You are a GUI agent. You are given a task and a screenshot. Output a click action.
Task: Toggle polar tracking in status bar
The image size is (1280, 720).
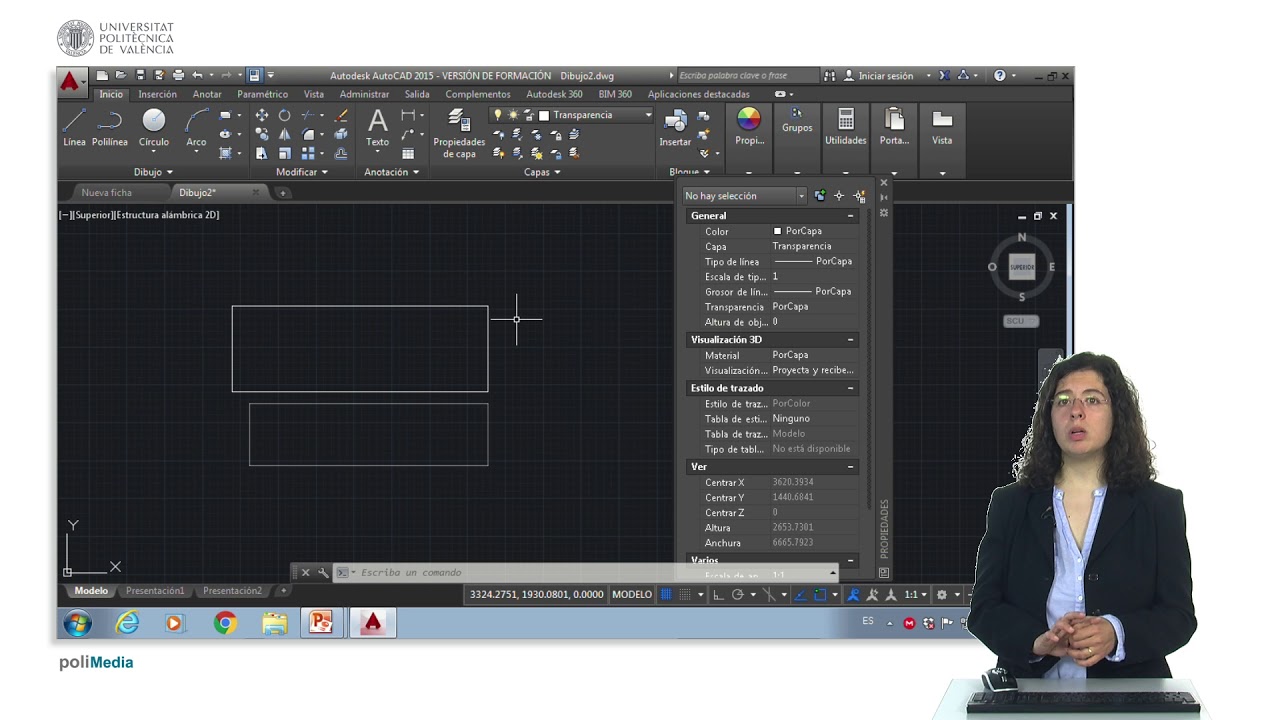738,594
